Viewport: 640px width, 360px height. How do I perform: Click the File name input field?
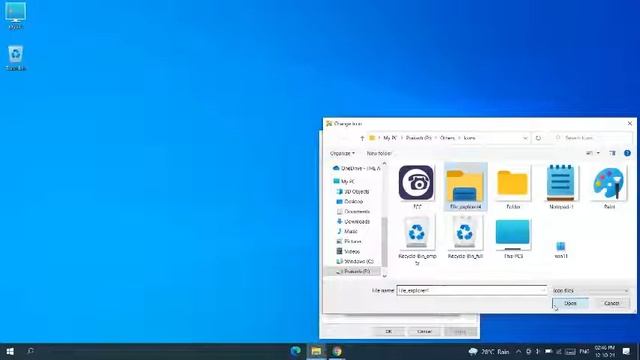471,290
